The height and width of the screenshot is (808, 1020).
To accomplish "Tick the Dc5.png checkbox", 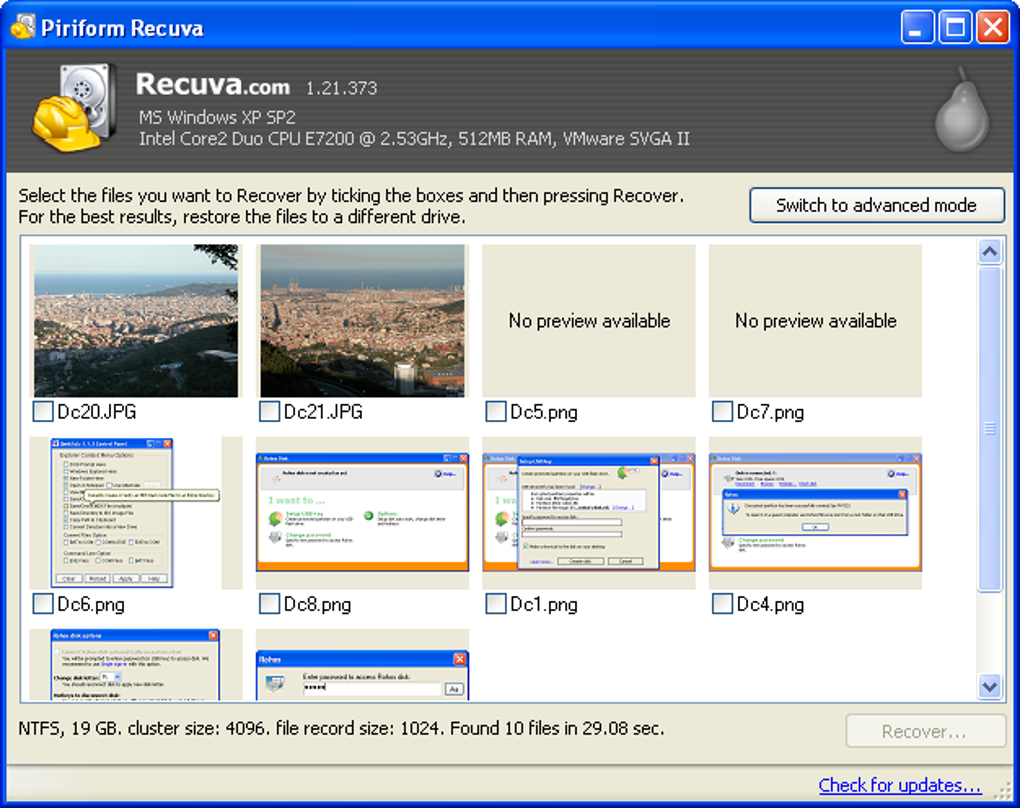I will click(496, 411).
